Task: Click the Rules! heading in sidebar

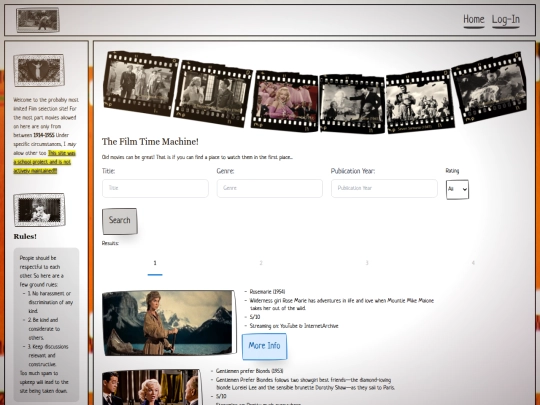Action: coord(25,237)
